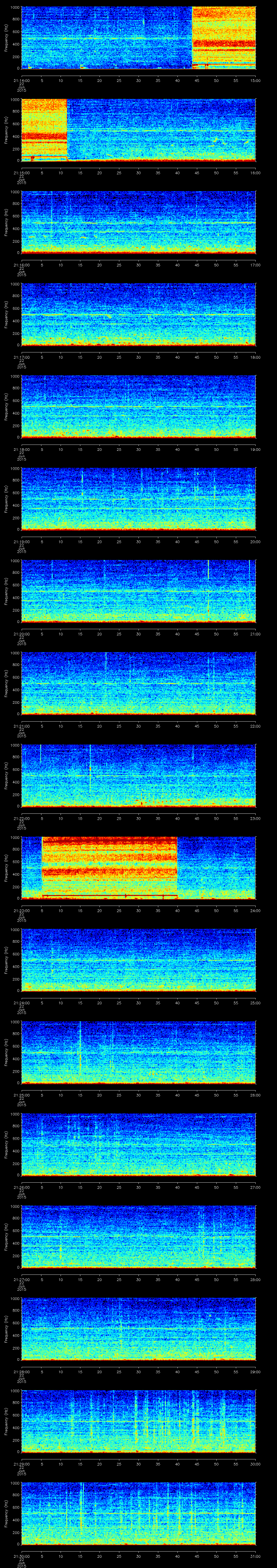Select the "21:22:00" start time label

click(21, 818)
